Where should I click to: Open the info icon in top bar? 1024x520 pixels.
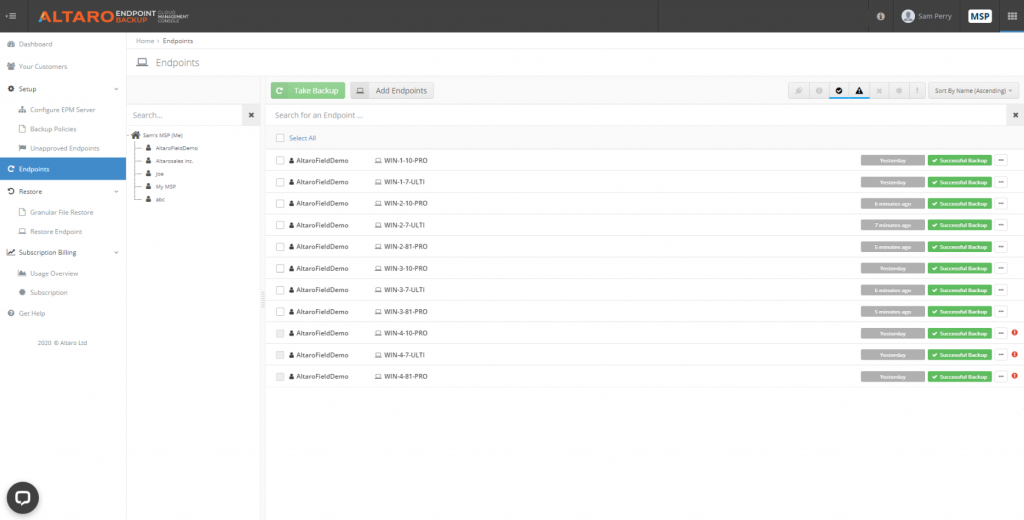(880, 16)
